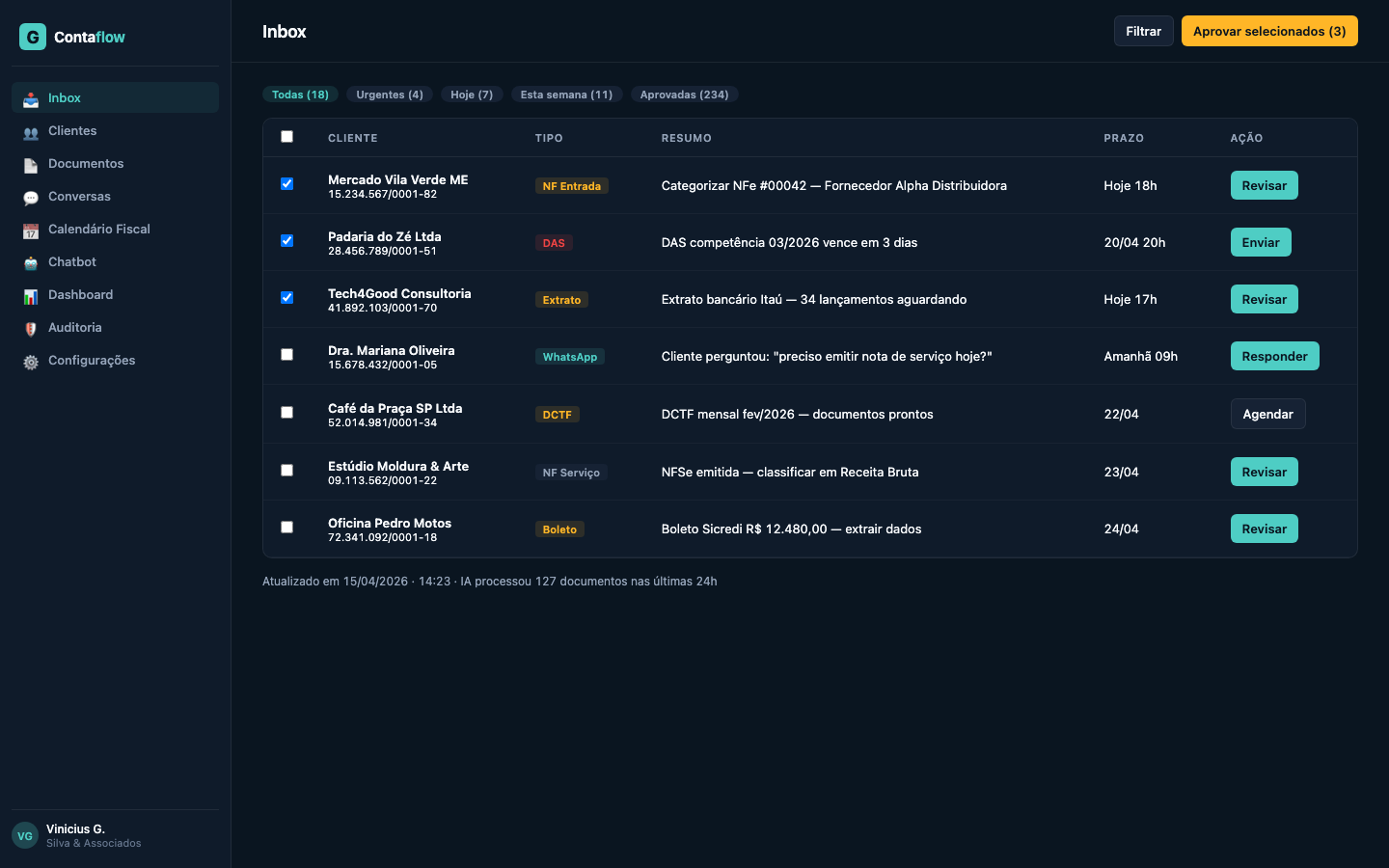Screen dimensions: 1389x868
Task: Click the Conversas speech bubble icon
Action: [31, 198]
